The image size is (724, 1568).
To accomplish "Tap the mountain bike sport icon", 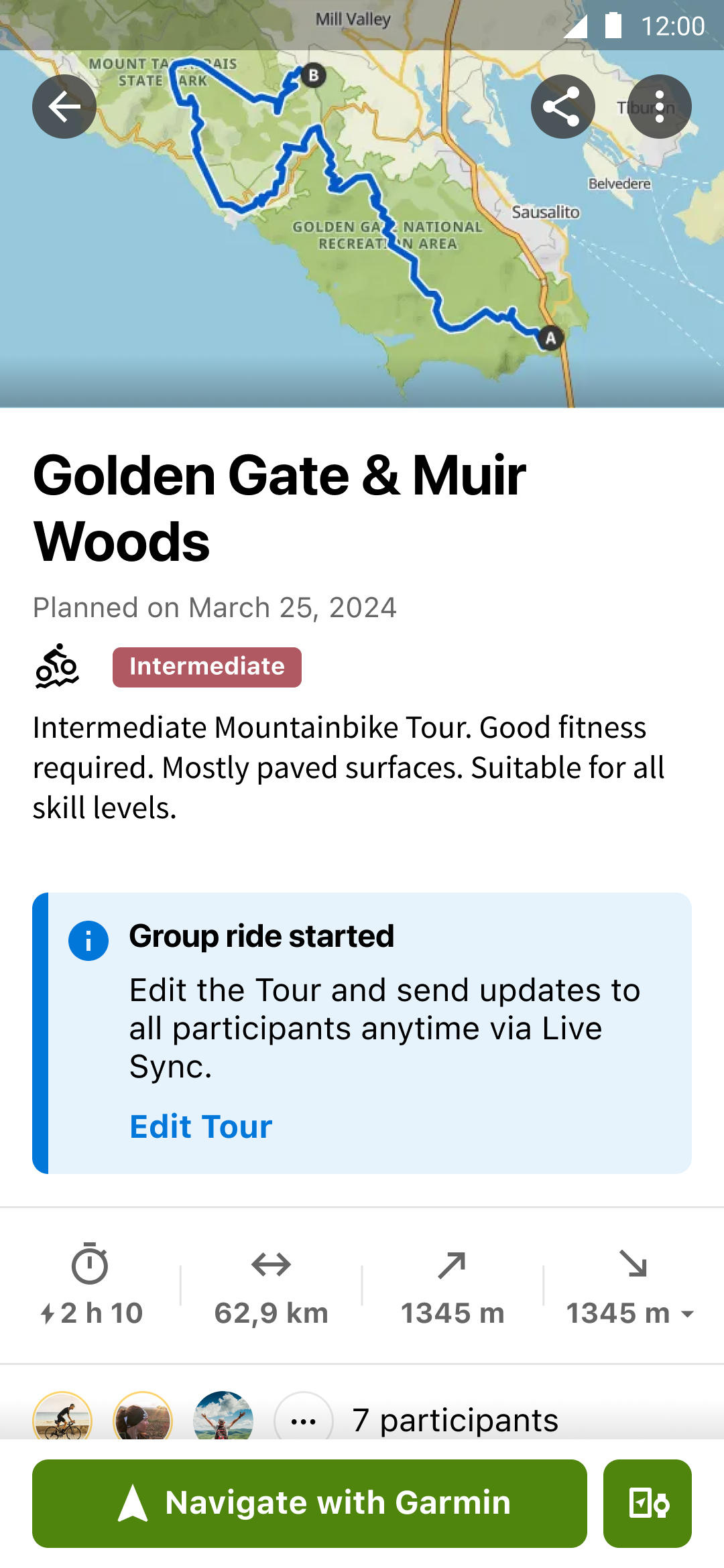I will tap(57, 666).
